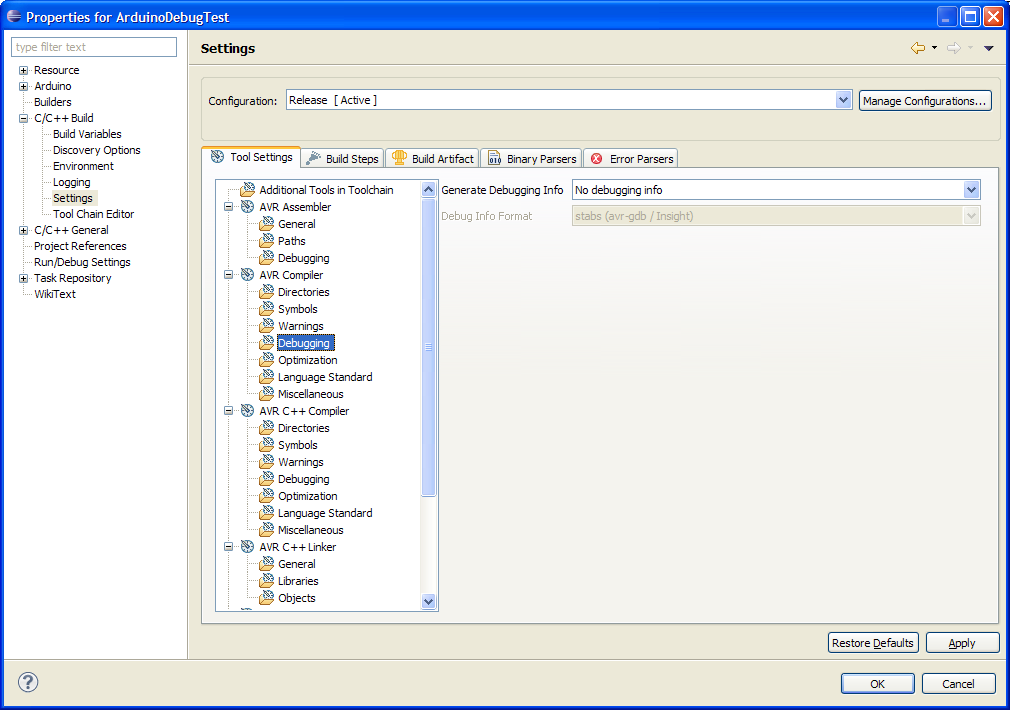This screenshot has height=710, width=1010.
Task: Expand the Task Repository node
Action: pos(24,278)
